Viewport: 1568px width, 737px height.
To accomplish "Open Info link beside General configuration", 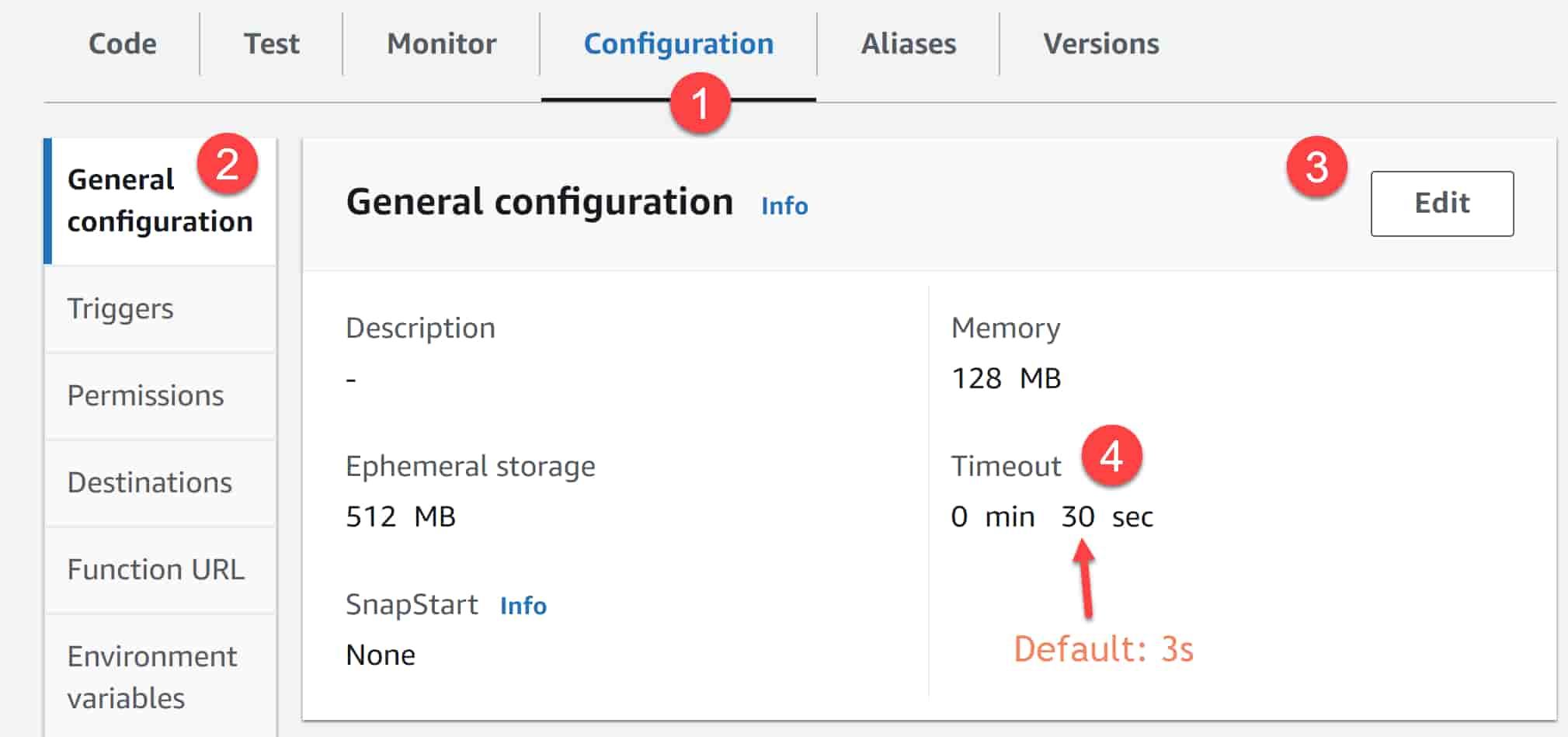I will (784, 206).
